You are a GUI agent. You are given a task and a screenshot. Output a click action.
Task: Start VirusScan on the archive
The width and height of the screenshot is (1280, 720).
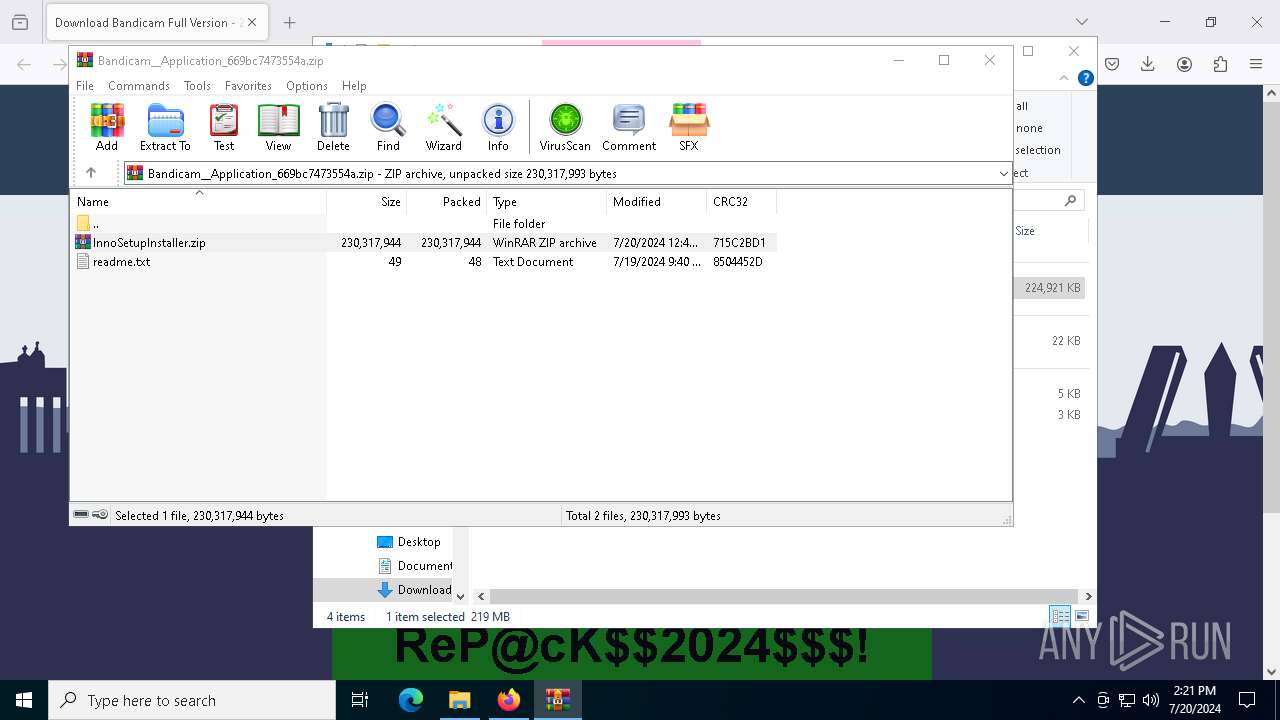[565, 127]
